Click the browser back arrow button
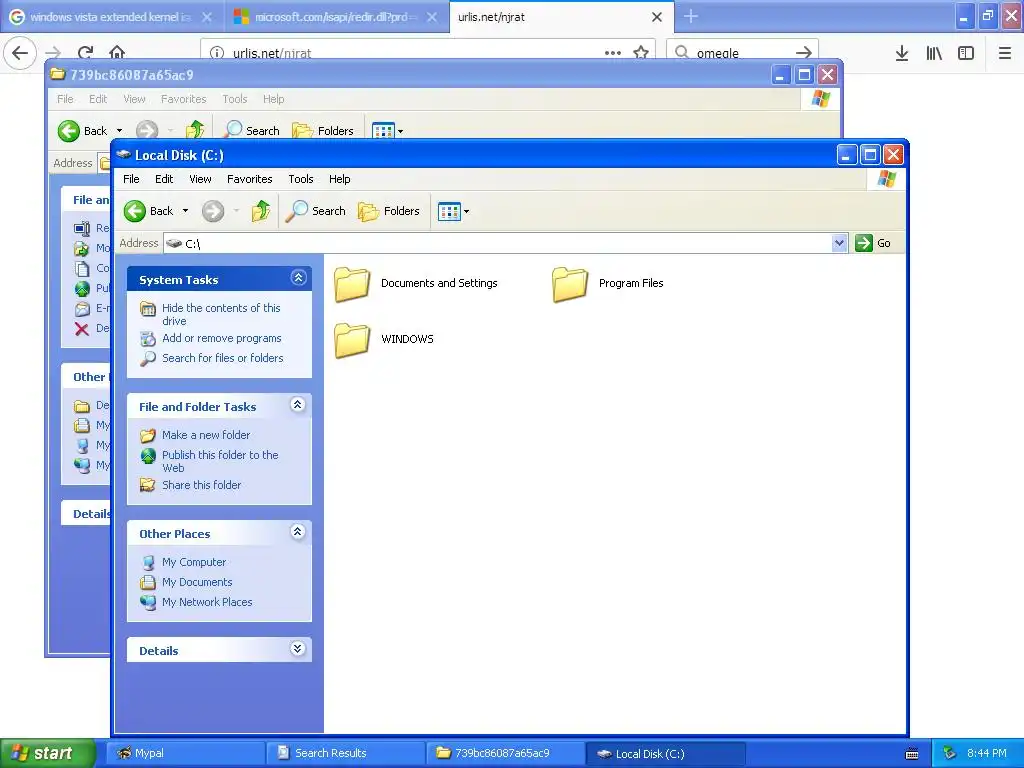 click(20, 52)
